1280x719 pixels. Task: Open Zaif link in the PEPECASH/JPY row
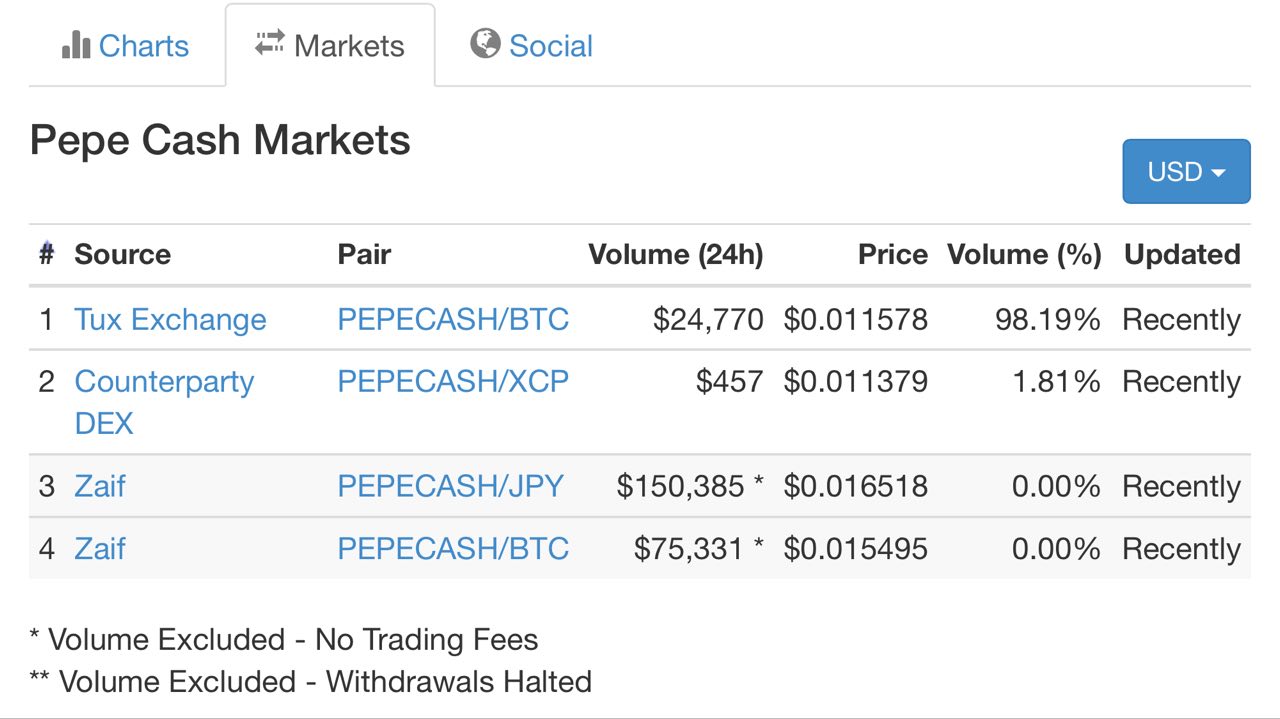pyautogui.click(x=100, y=486)
